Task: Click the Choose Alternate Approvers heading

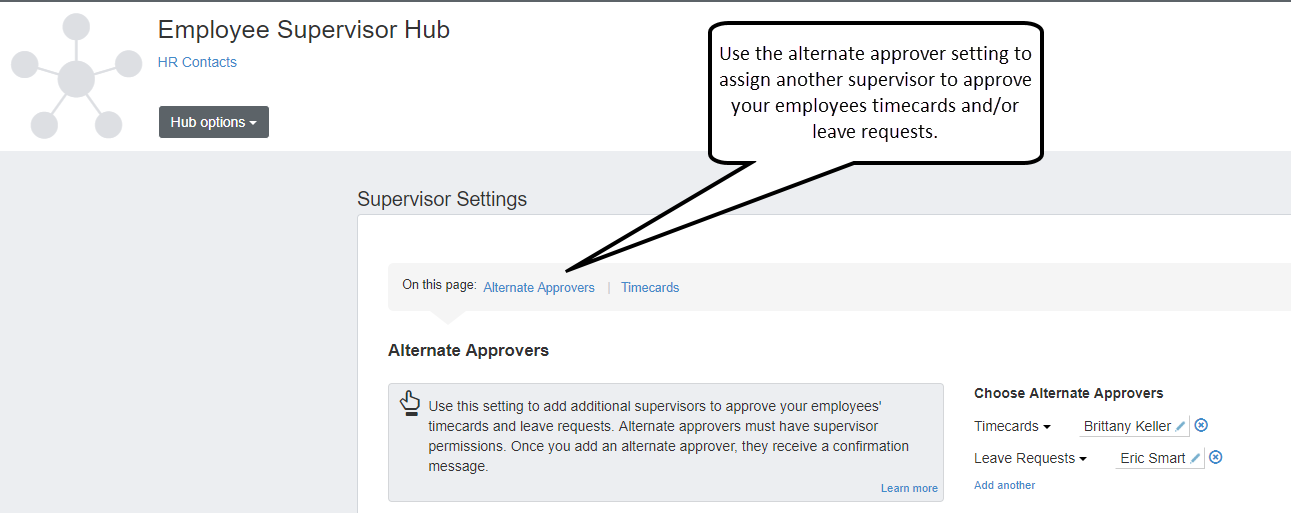Action: [1068, 393]
